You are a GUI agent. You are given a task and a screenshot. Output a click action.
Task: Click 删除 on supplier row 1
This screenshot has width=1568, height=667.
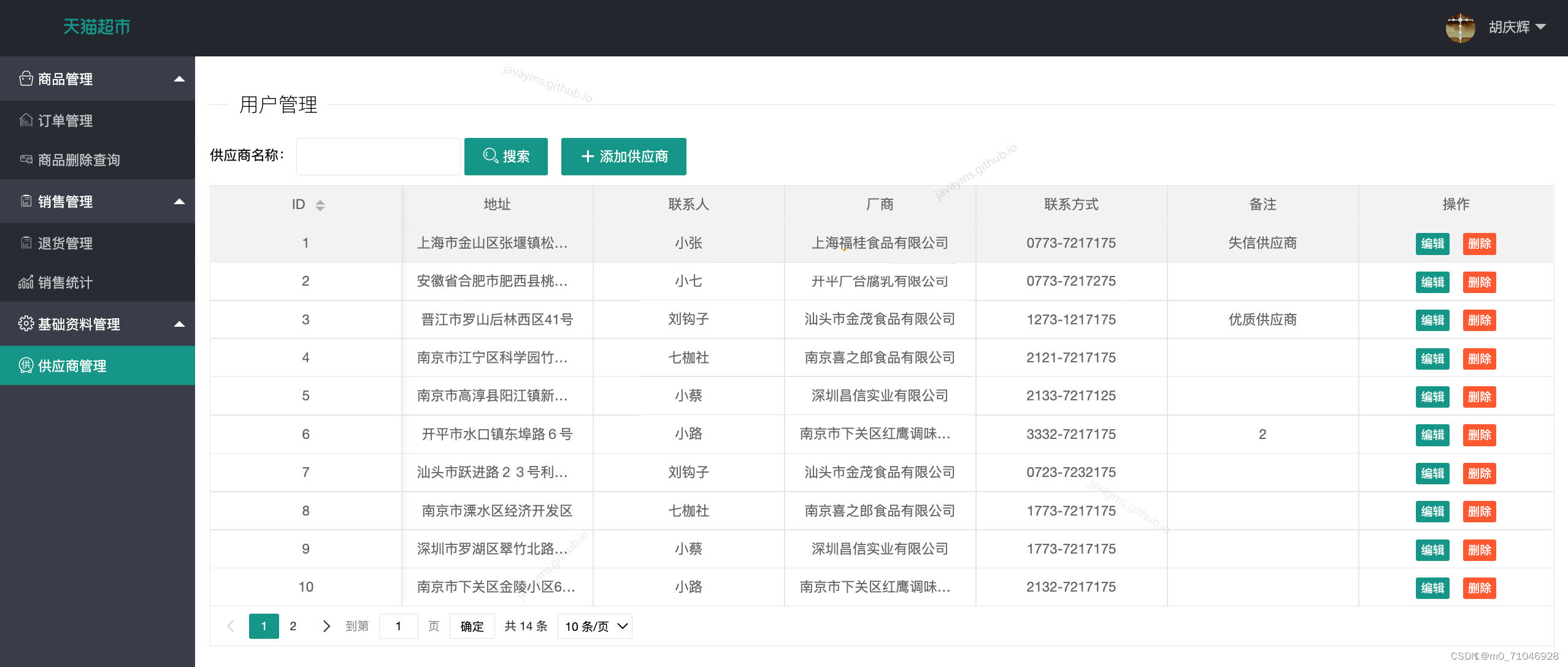pos(1480,243)
